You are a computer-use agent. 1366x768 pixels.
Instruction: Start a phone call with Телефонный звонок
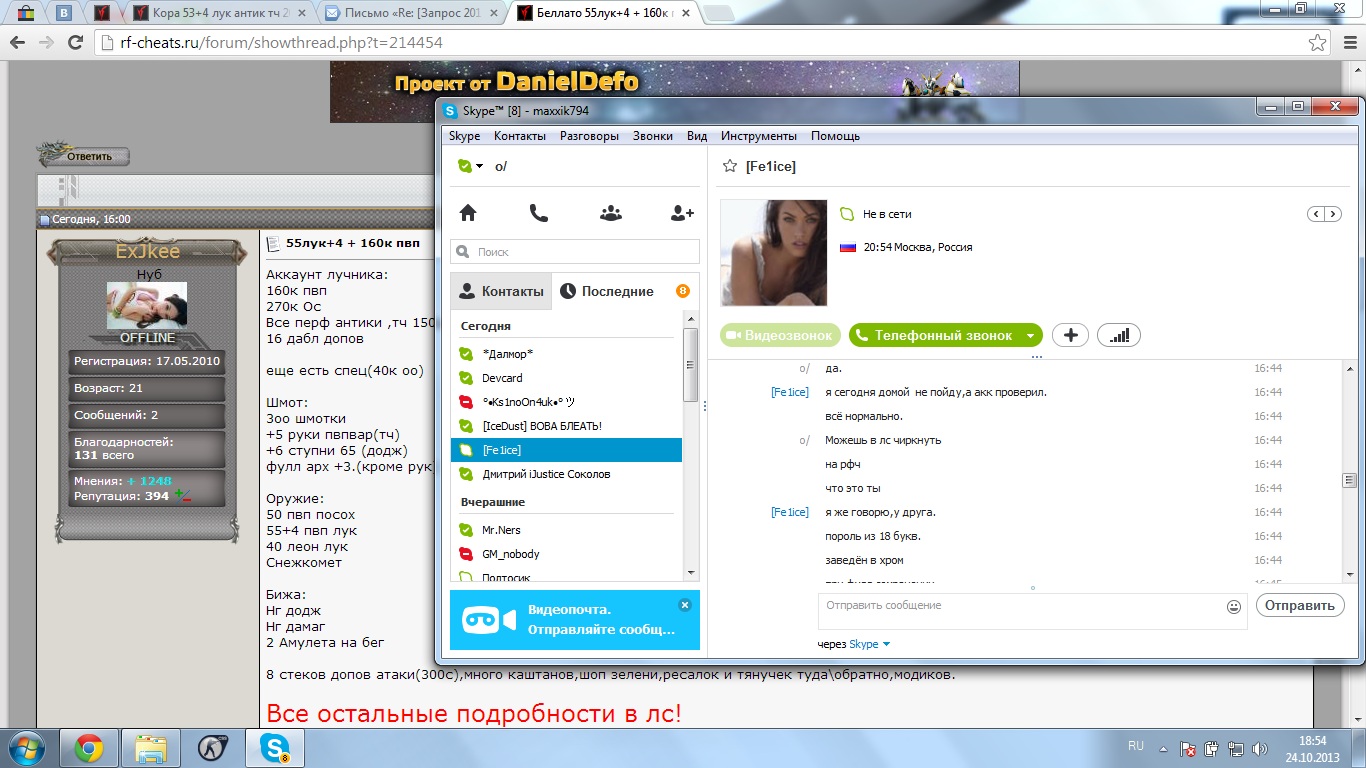(934, 336)
